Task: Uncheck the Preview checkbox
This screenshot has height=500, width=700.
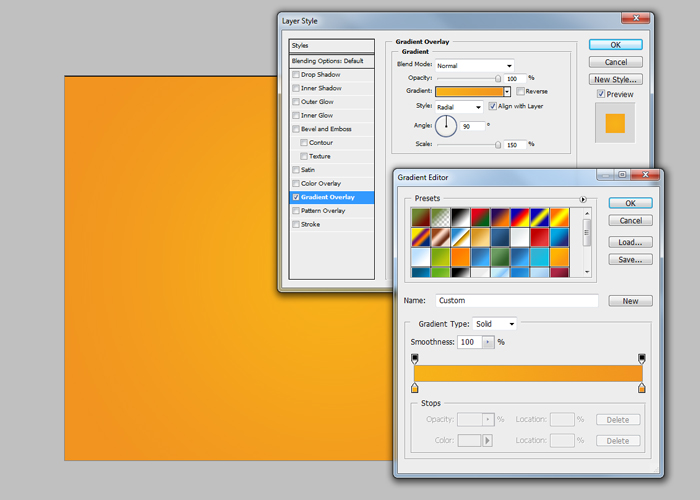Action: (x=600, y=95)
